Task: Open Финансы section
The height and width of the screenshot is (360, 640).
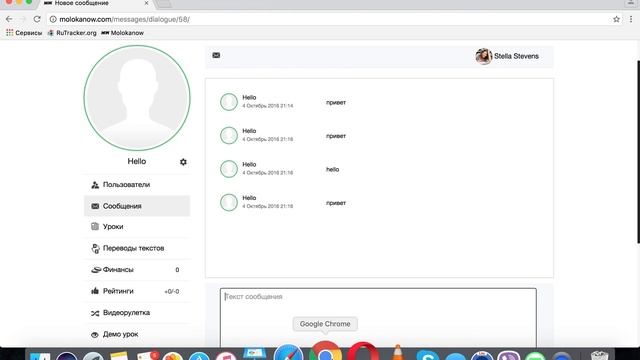Action: coord(137,270)
